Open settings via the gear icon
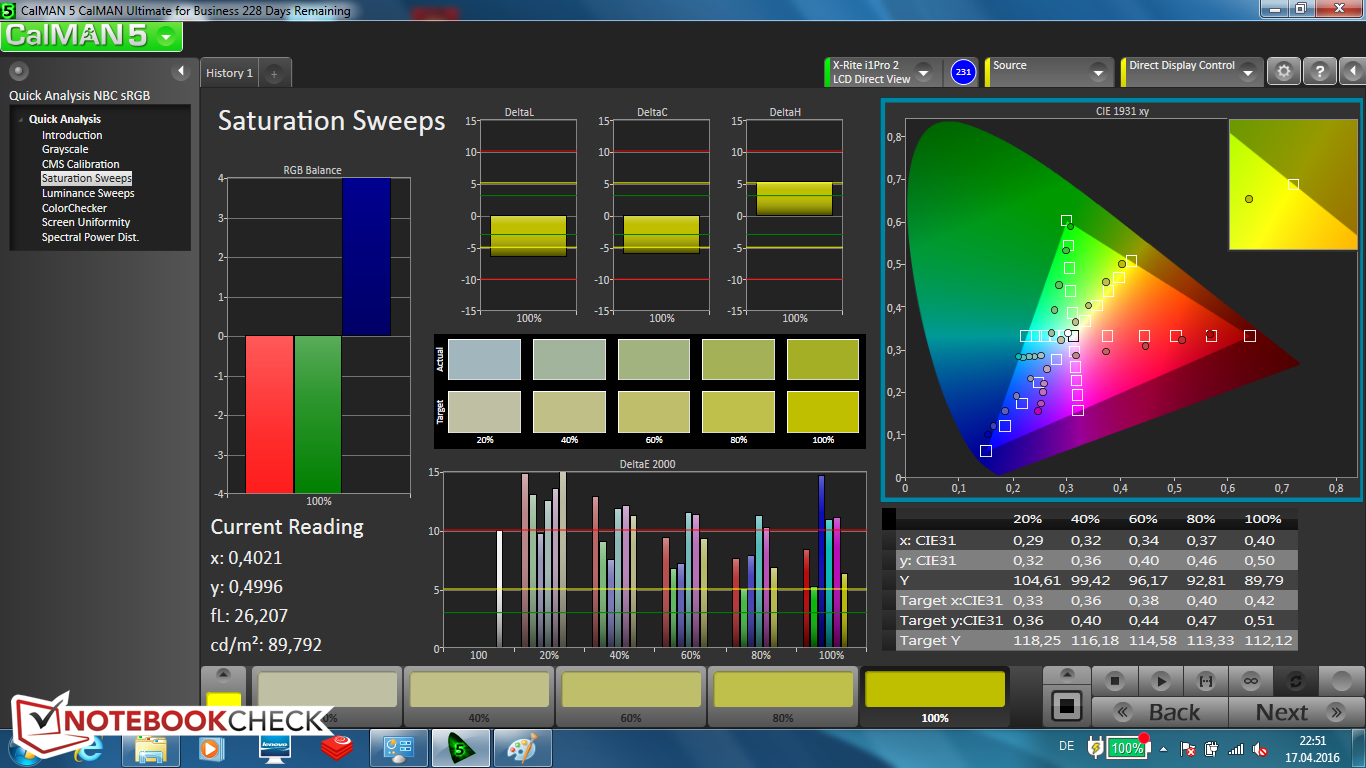Viewport: 1366px width, 768px height. click(x=1284, y=72)
